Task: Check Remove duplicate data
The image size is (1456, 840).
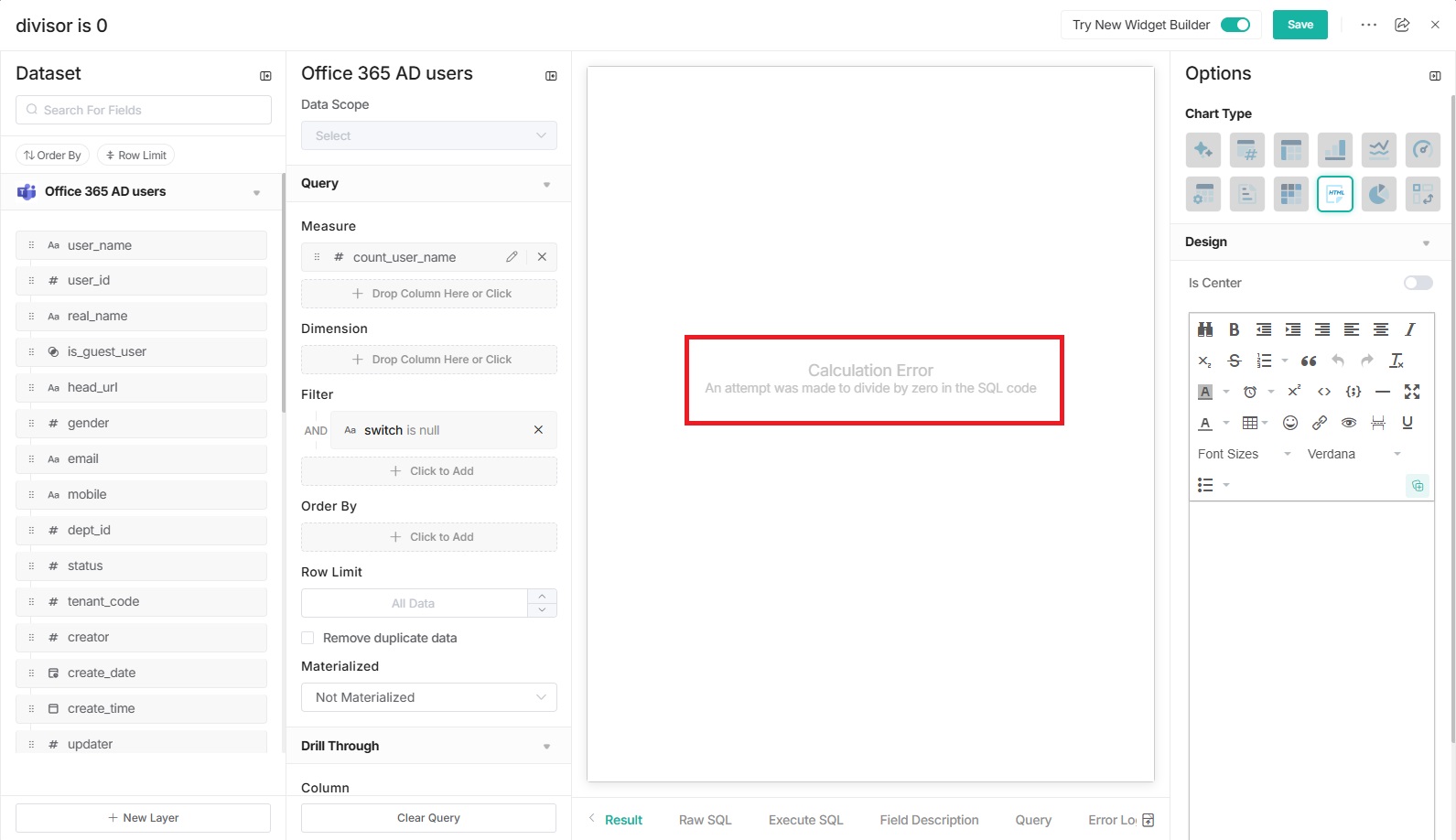Action: click(308, 638)
